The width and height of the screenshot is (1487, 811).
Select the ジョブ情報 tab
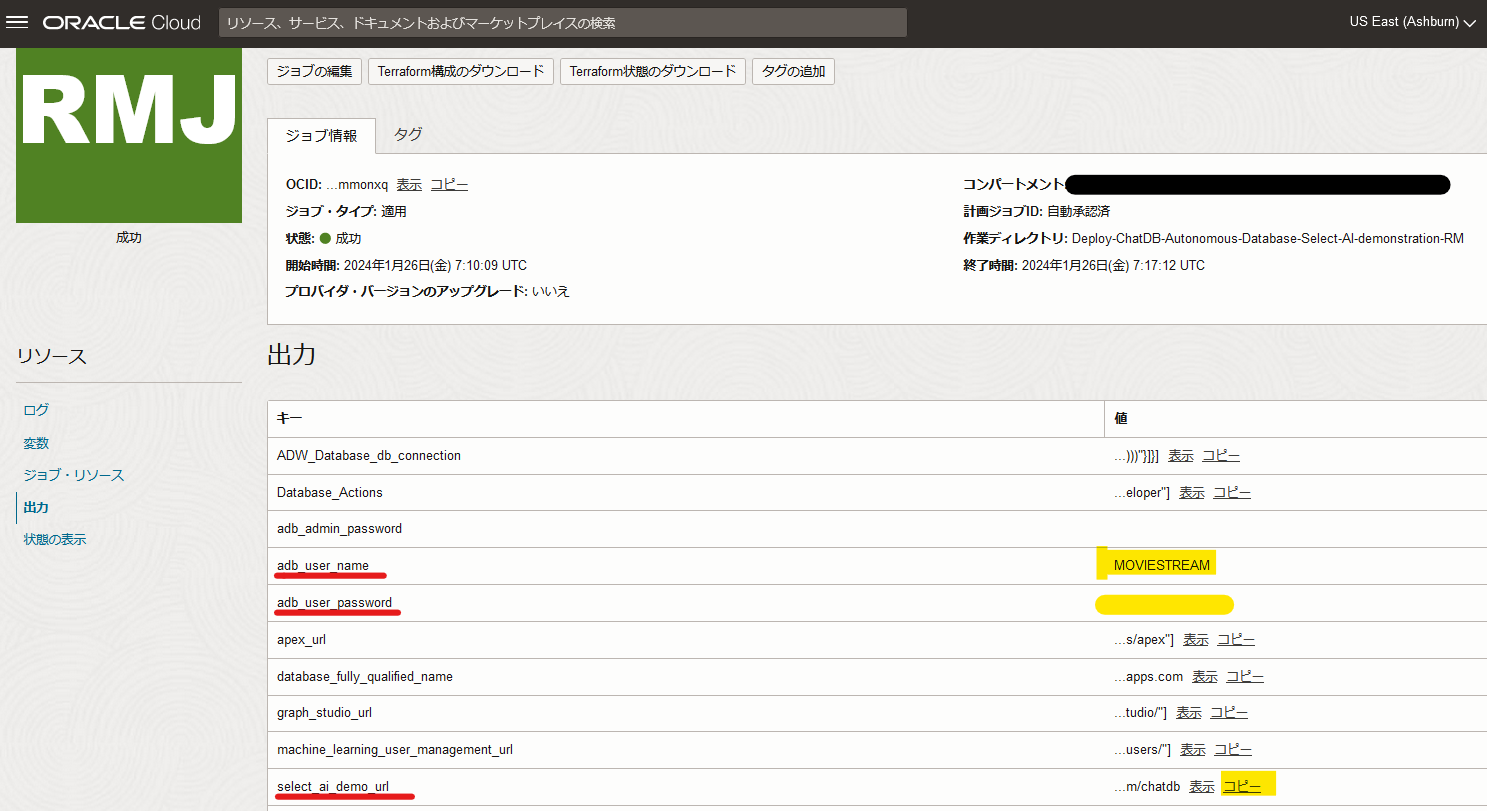[321, 136]
